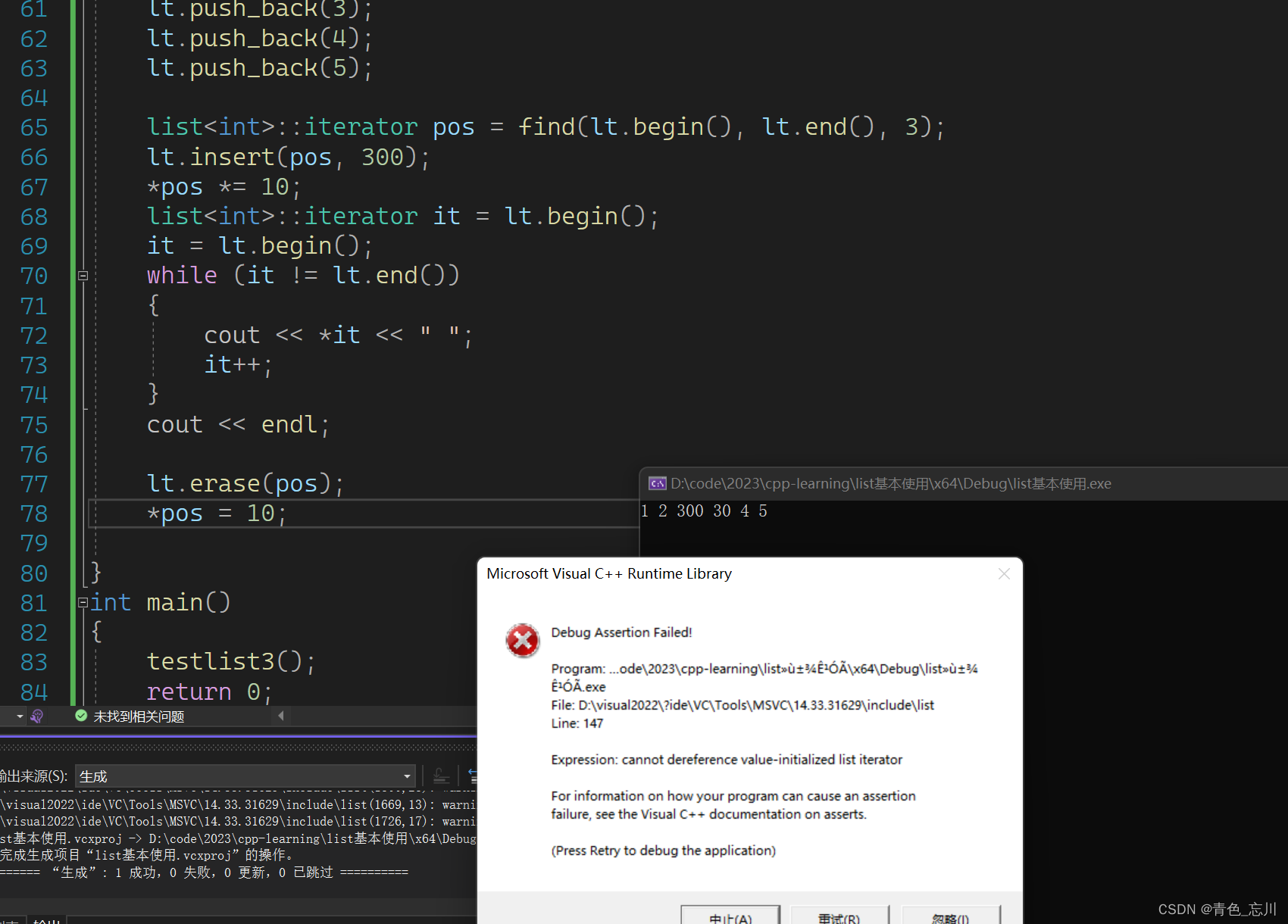Click the 'Press Retry to debug' hint text
Image resolution: width=1288 pixels, height=924 pixels.
click(664, 851)
